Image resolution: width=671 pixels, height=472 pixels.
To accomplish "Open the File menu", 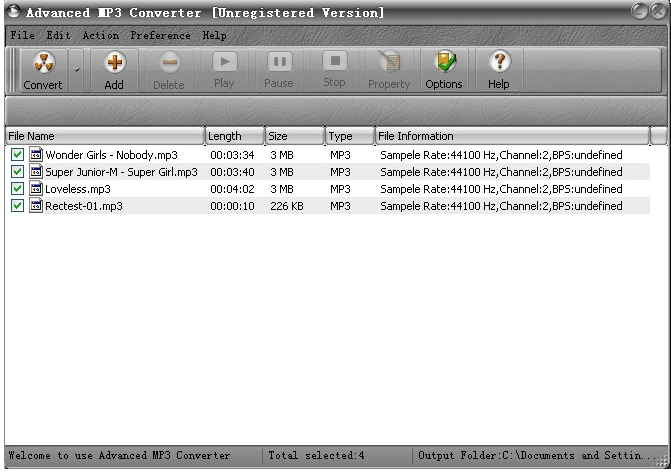I will (22, 35).
